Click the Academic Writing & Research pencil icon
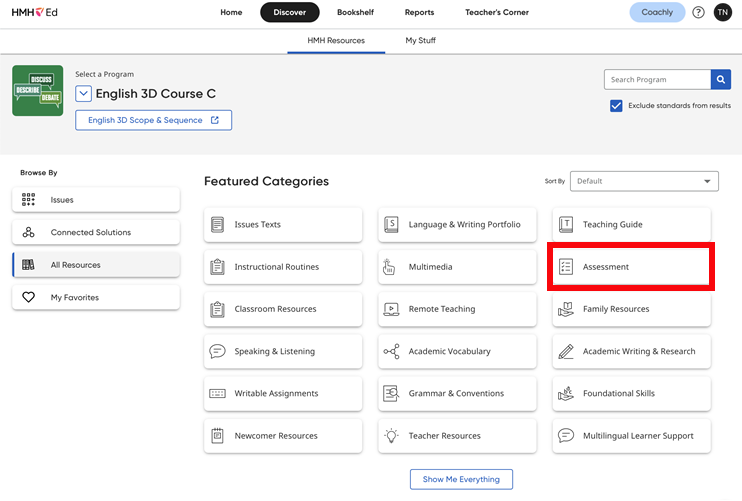This screenshot has height=501, width=742. point(565,351)
